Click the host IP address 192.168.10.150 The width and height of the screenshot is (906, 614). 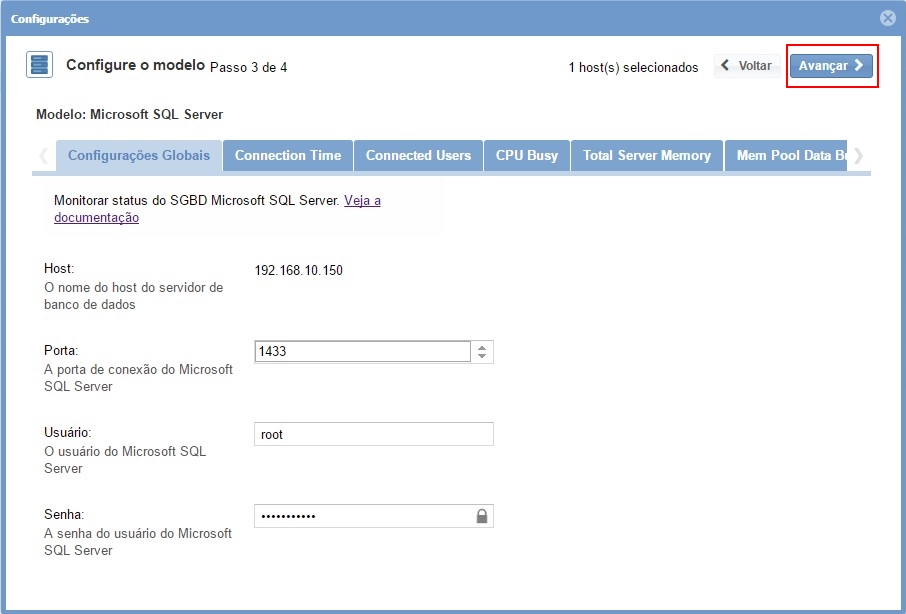[298, 270]
